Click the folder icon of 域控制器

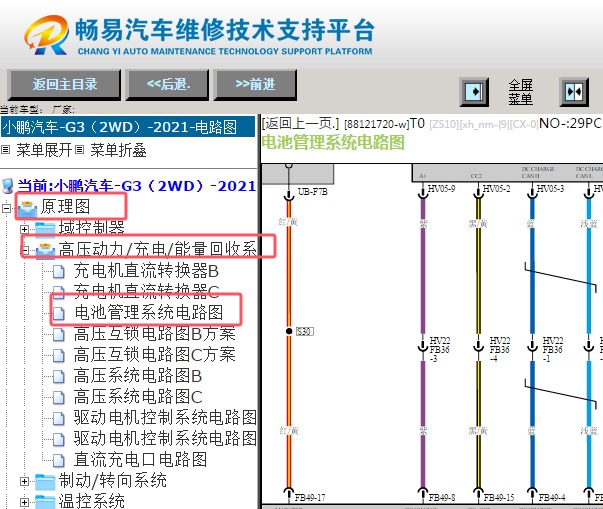coord(45,229)
